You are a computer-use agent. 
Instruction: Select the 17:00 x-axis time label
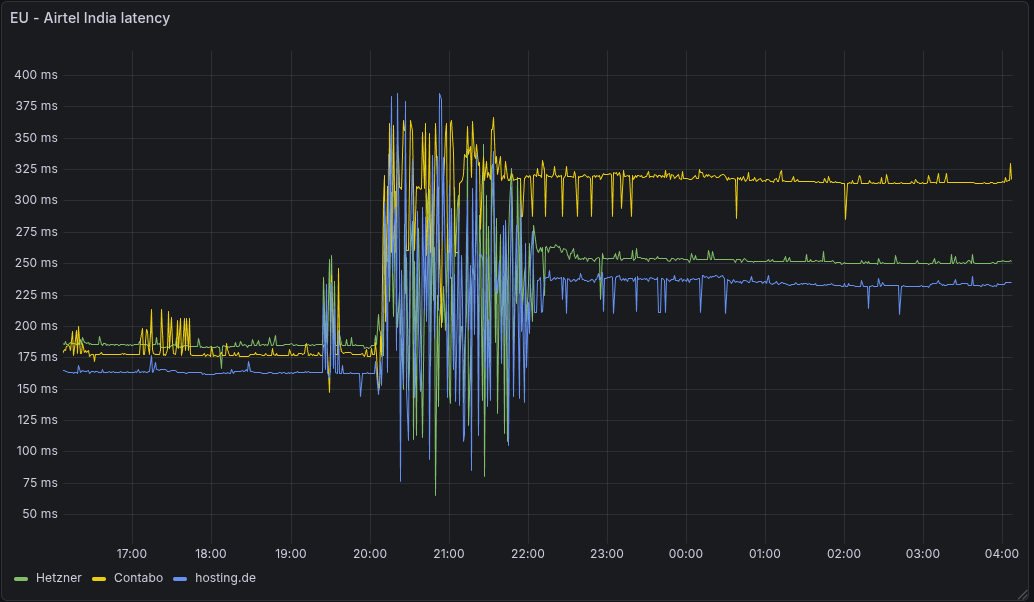click(x=132, y=553)
